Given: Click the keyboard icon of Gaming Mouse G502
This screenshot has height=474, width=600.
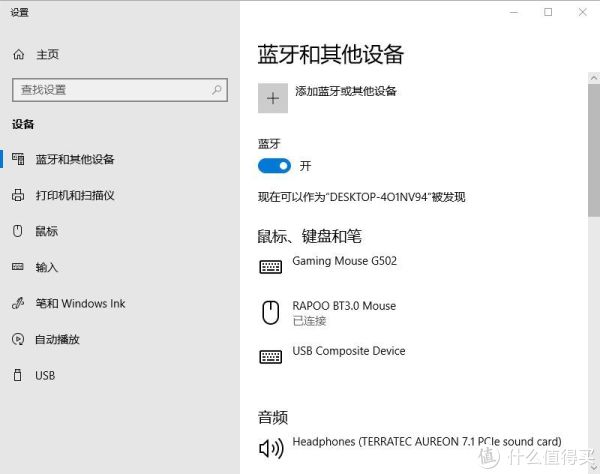Looking at the screenshot, I should click(x=271, y=267).
